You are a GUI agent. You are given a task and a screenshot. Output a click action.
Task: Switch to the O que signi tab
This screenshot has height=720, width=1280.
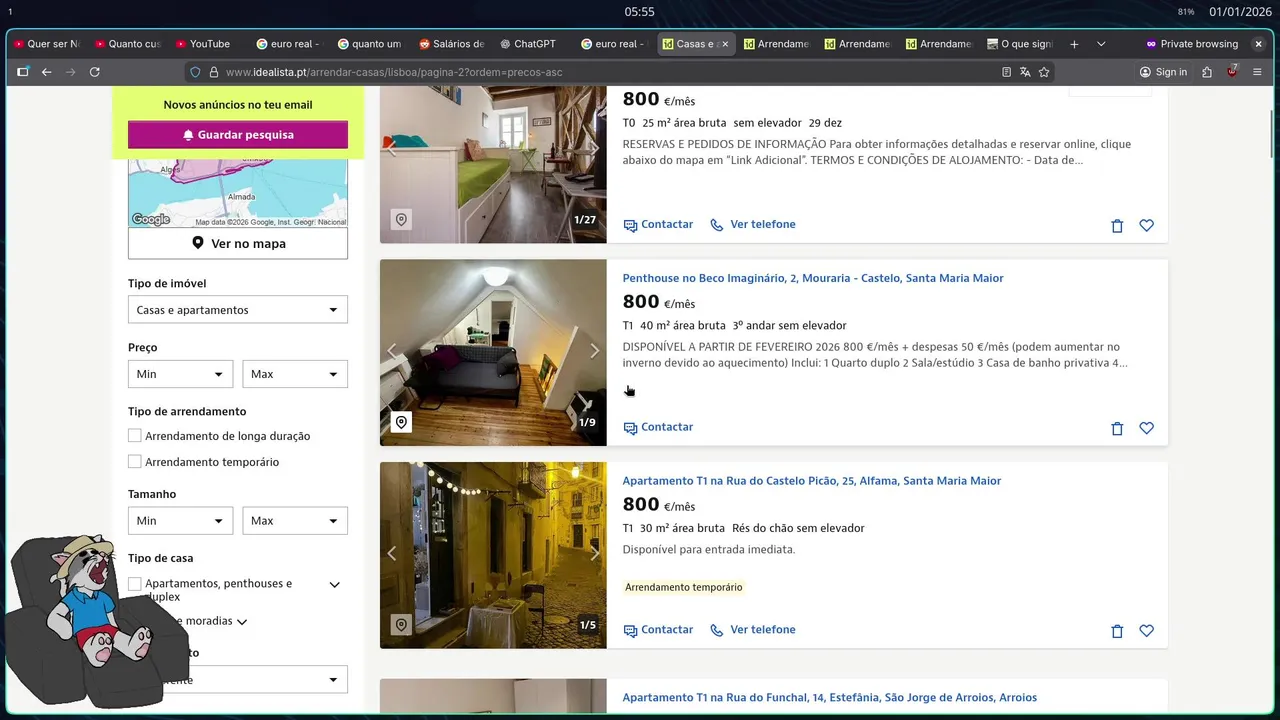[1019, 44]
